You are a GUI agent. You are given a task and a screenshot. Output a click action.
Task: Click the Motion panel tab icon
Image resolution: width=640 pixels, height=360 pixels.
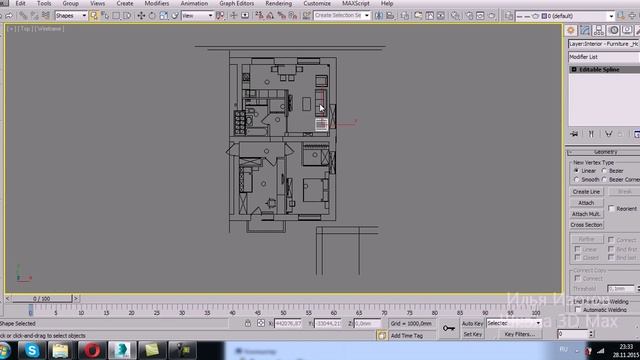pyautogui.click(x=613, y=31)
